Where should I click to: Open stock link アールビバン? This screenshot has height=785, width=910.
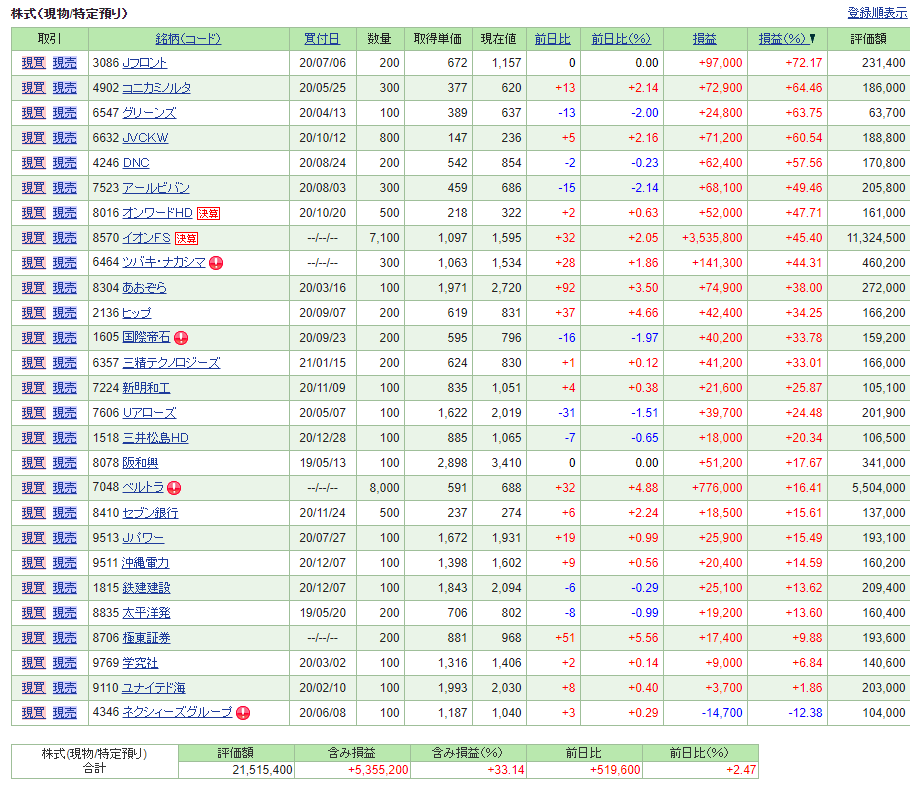coord(156,187)
